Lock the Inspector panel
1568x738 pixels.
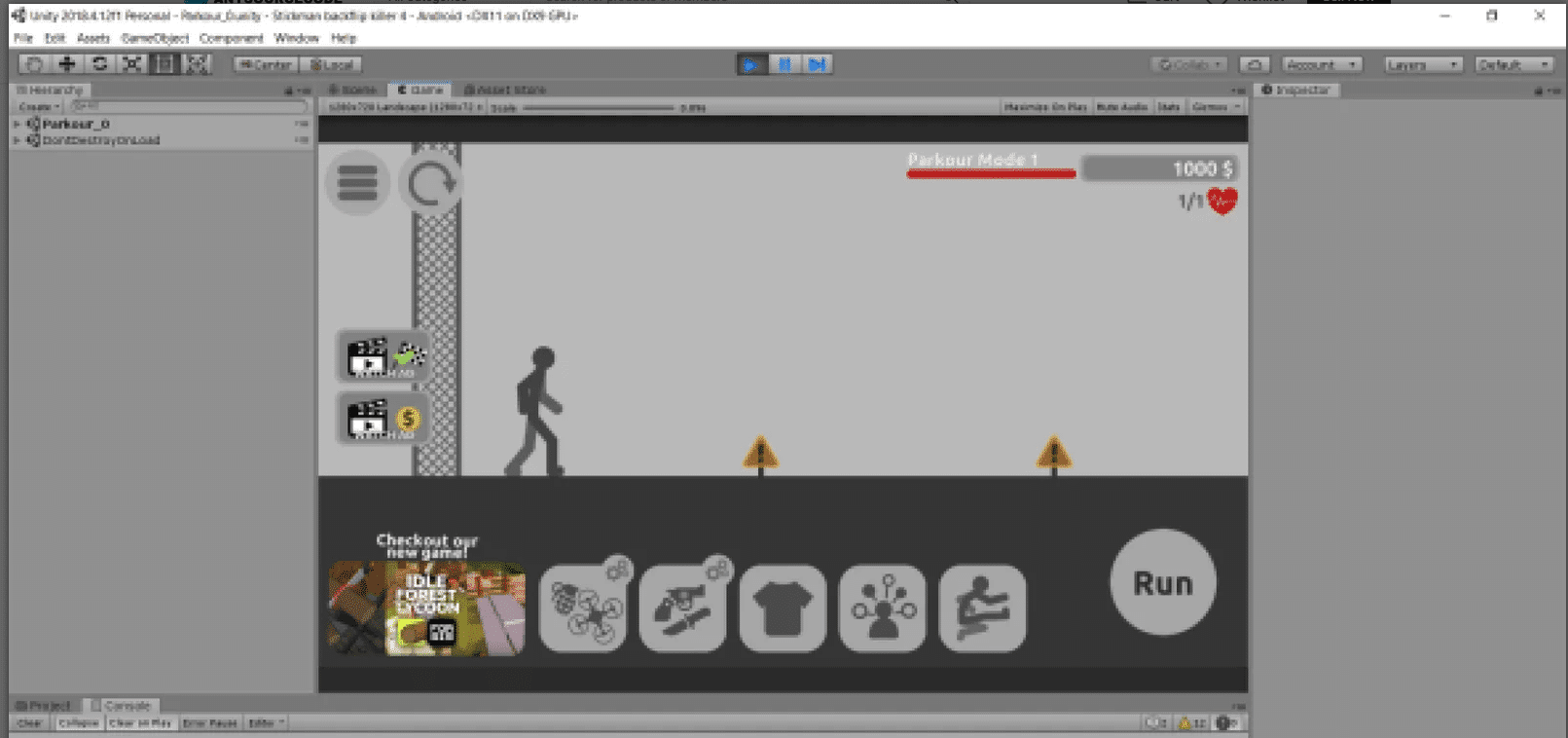pyautogui.click(x=1539, y=91)
